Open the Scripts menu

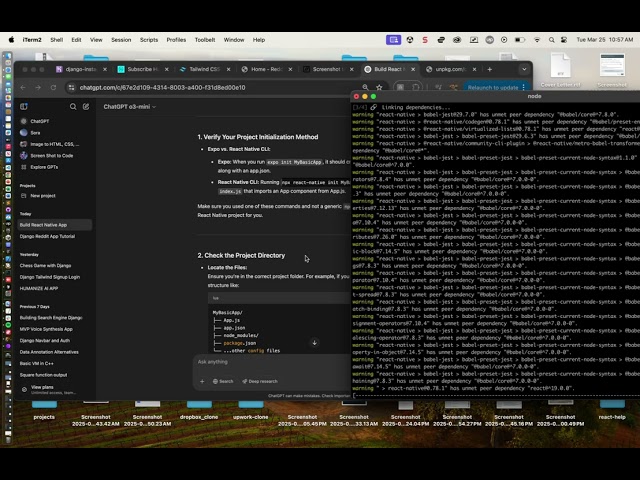[149, 40]
